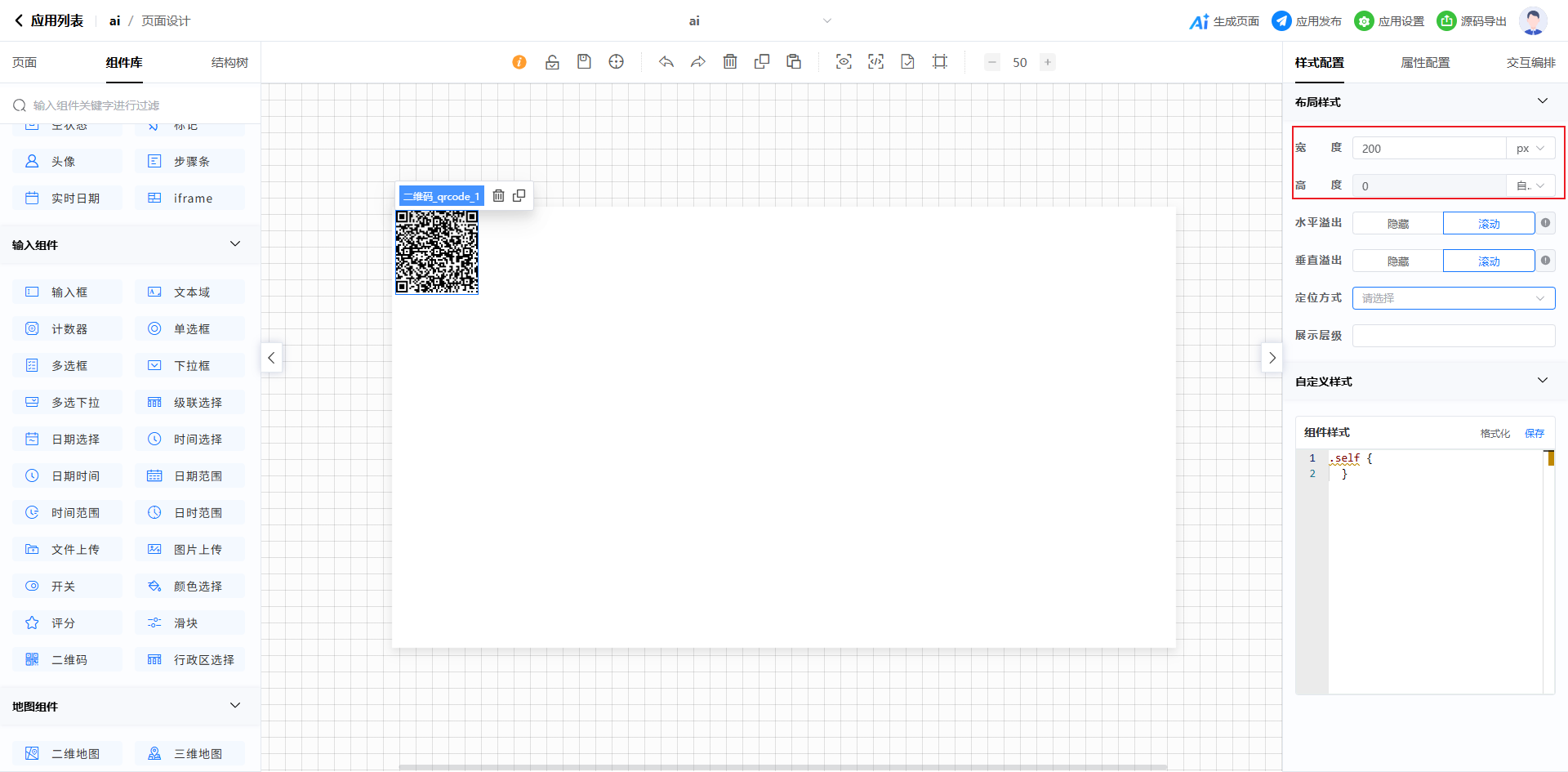Click 保存 link in 组件样式 editor
The height and width of the screenshot is (772, 1568).
coord(1535,433)
